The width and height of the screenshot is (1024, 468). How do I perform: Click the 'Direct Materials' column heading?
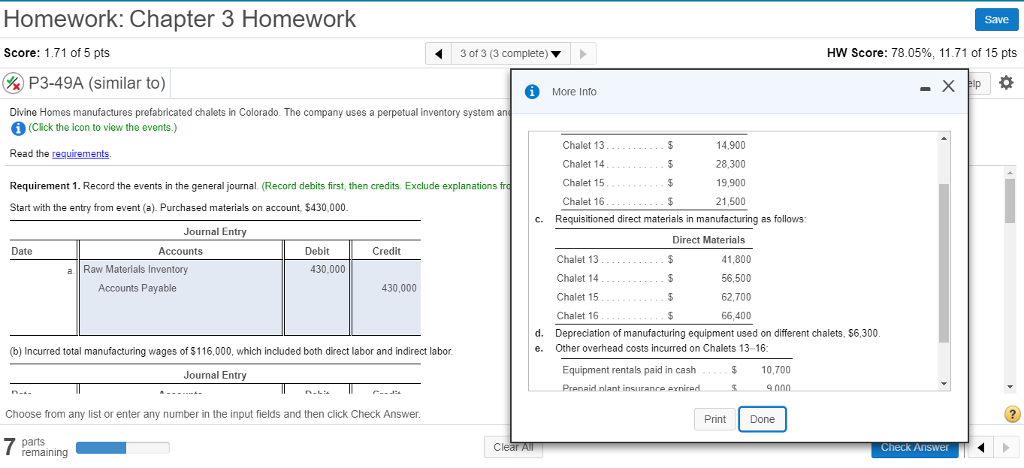pyautogui.click(x=709, y=240)
